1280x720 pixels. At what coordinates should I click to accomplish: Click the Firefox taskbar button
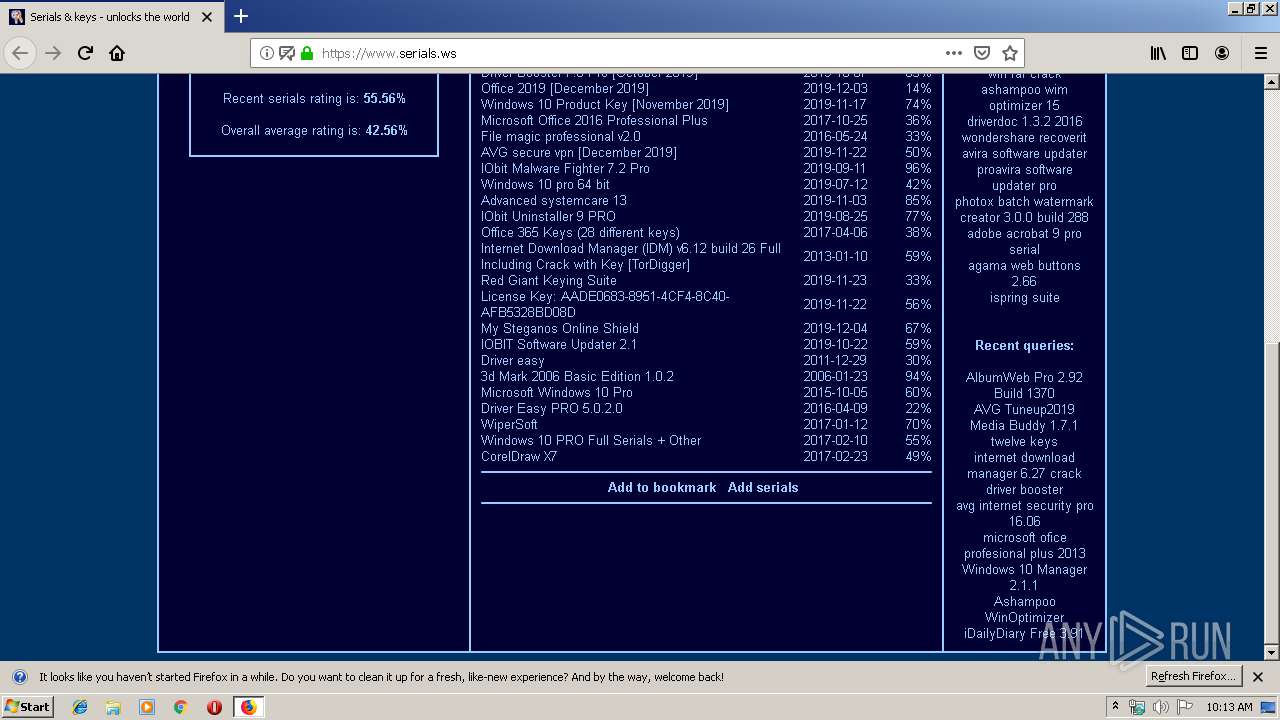248,707
